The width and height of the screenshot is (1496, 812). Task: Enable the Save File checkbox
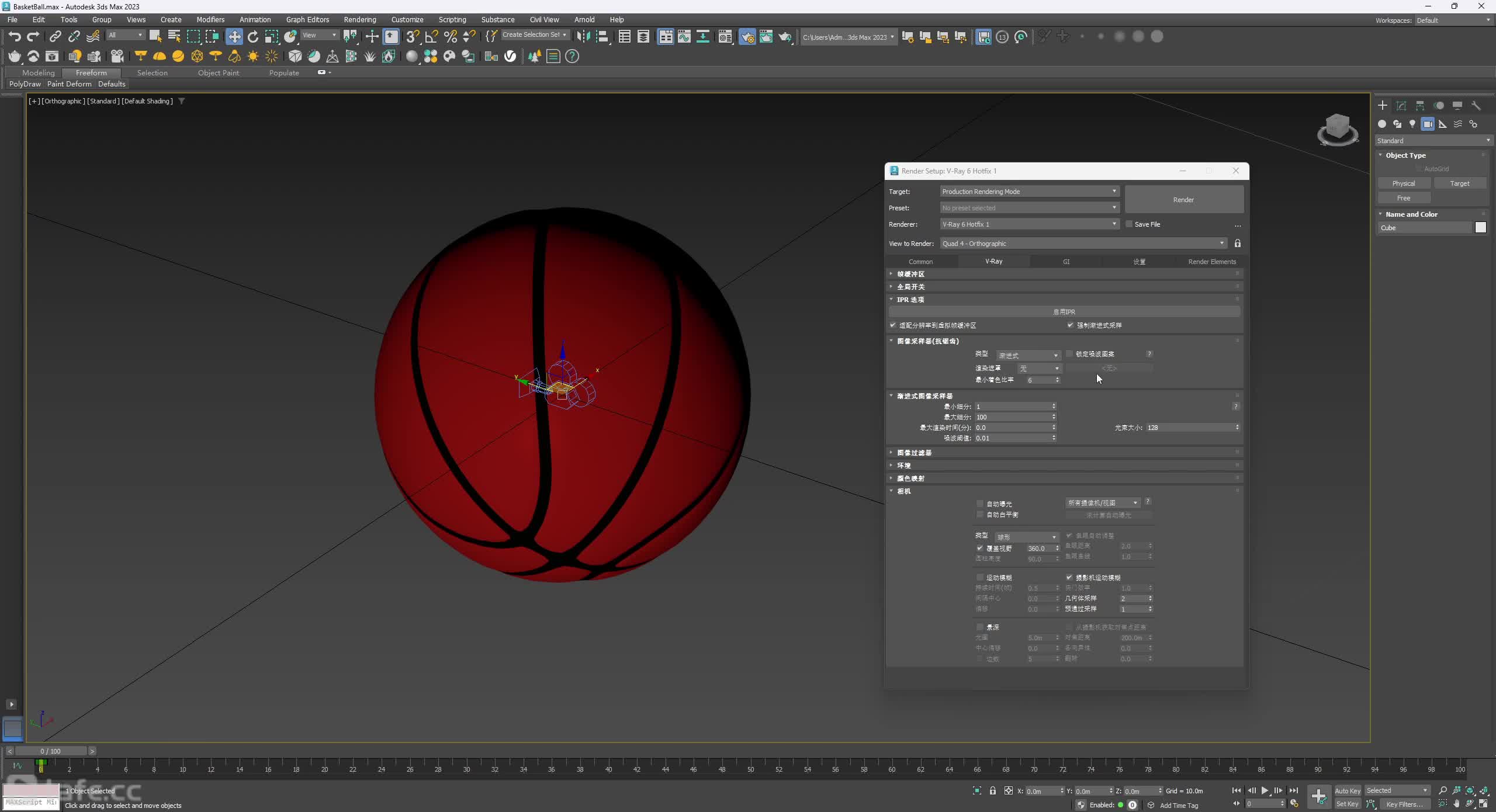[x=1130, y=224]
